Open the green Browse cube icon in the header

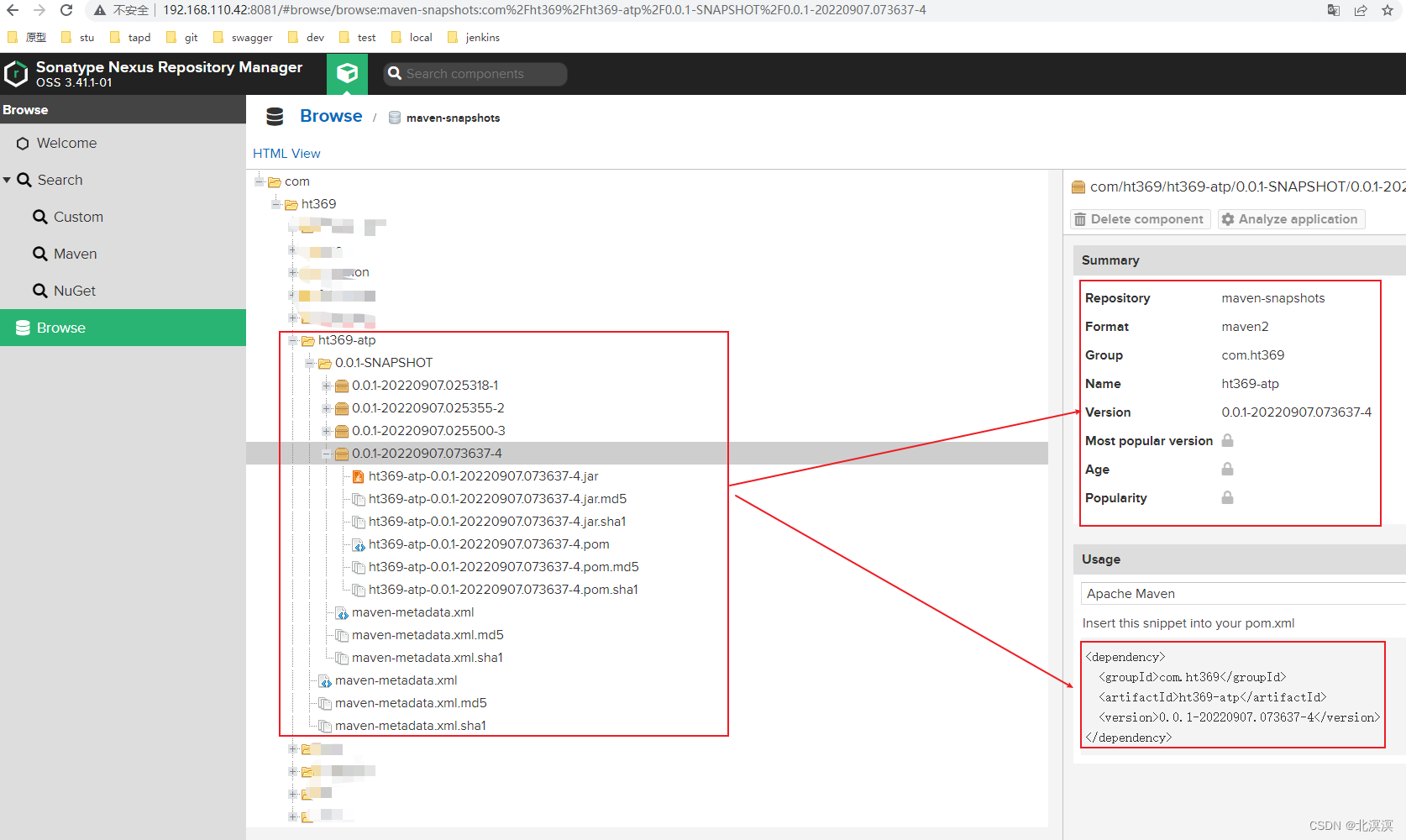click(x=347, y=74)
